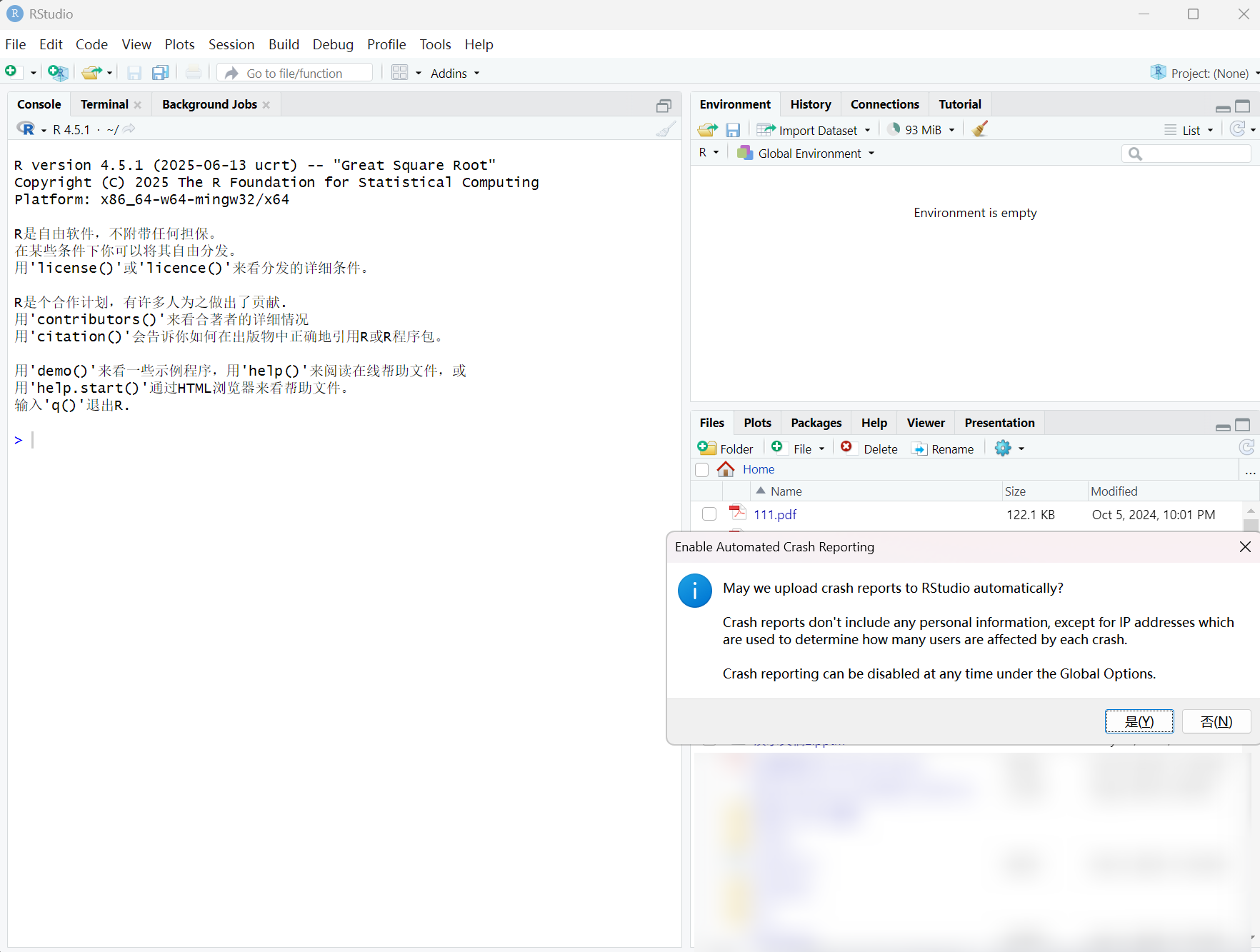Screen dimensions: 1260x952
Task: Switch to the Connections tab
Action: coord(885,104)
